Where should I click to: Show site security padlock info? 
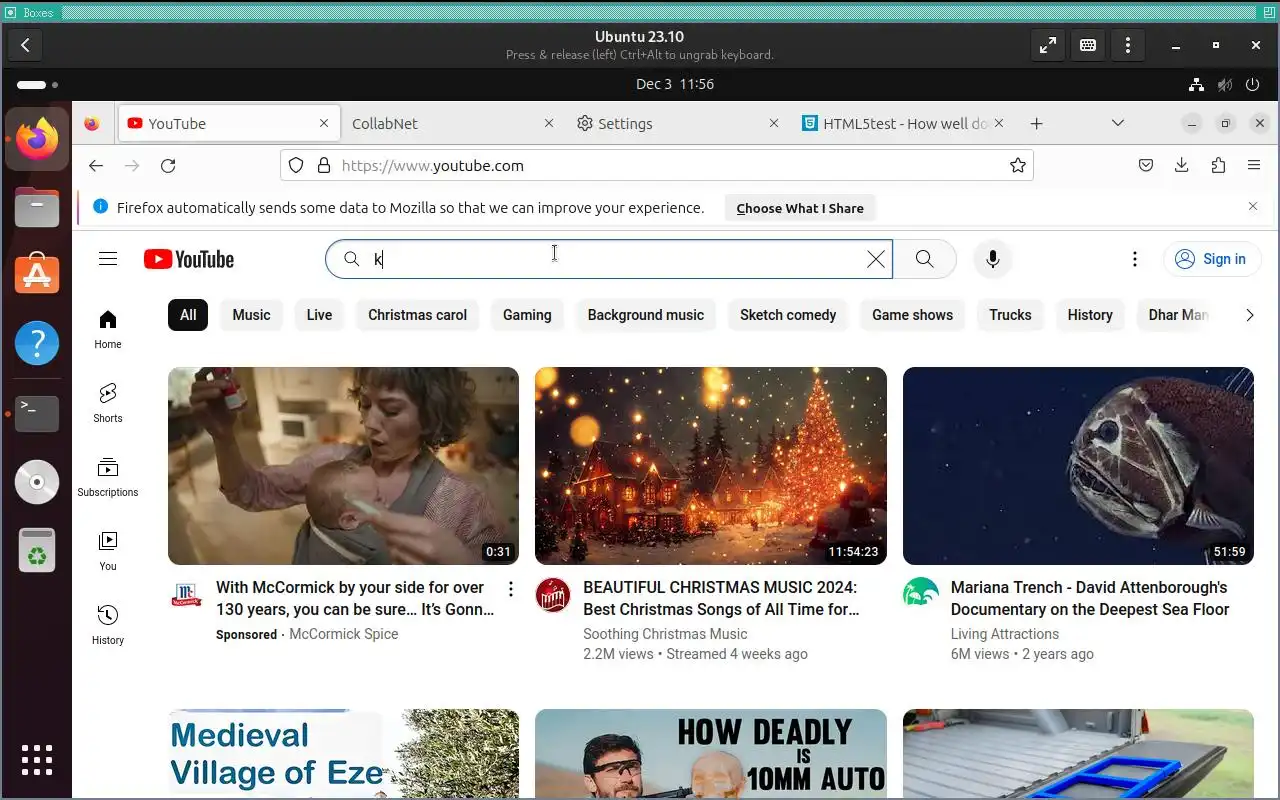[x=324, y=166]
